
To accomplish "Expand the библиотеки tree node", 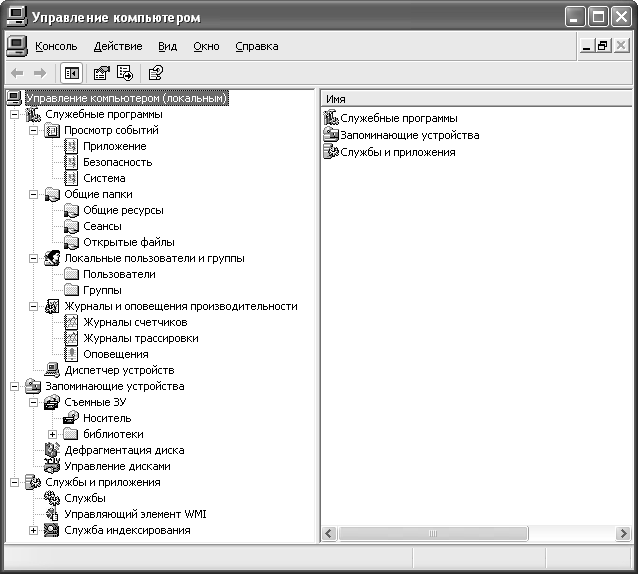I will point(52,434).
